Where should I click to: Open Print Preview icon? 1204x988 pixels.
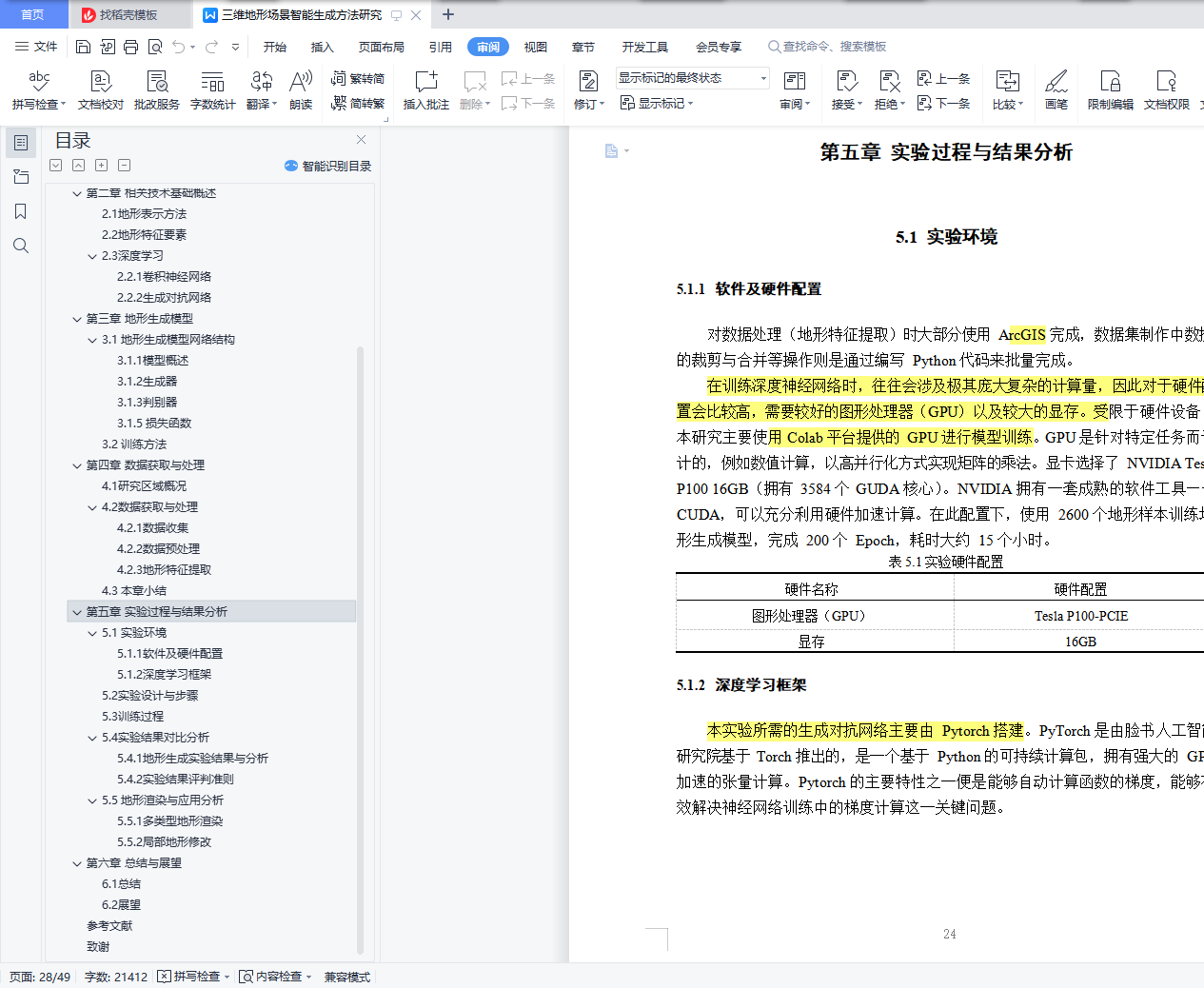[154, 47]
